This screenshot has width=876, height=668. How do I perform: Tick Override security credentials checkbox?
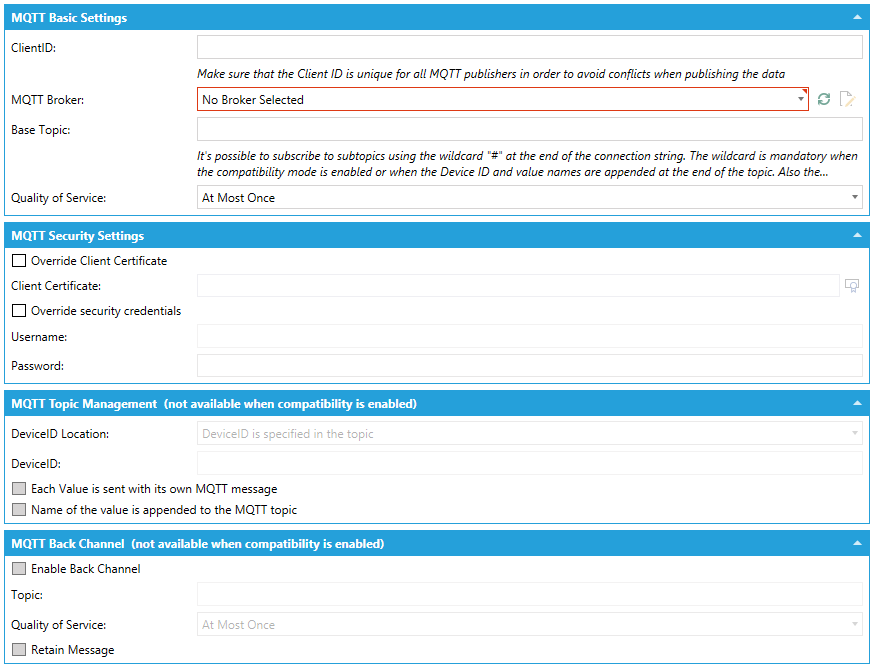click(19, 311)
